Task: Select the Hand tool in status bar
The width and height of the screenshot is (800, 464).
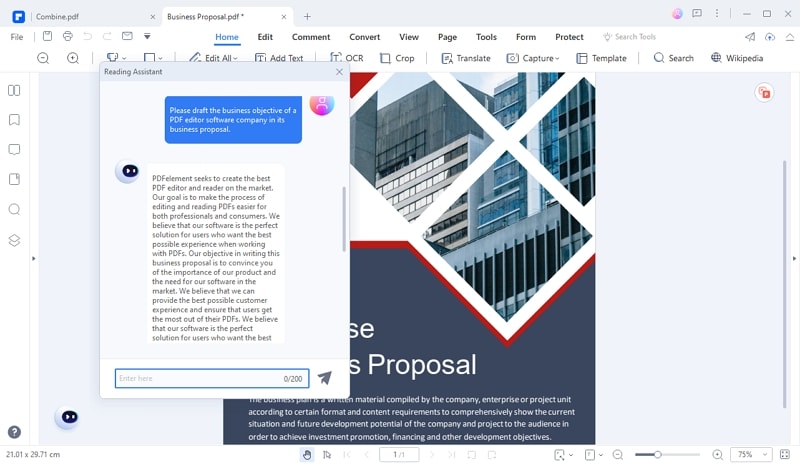Action: (x=307, y=454)
